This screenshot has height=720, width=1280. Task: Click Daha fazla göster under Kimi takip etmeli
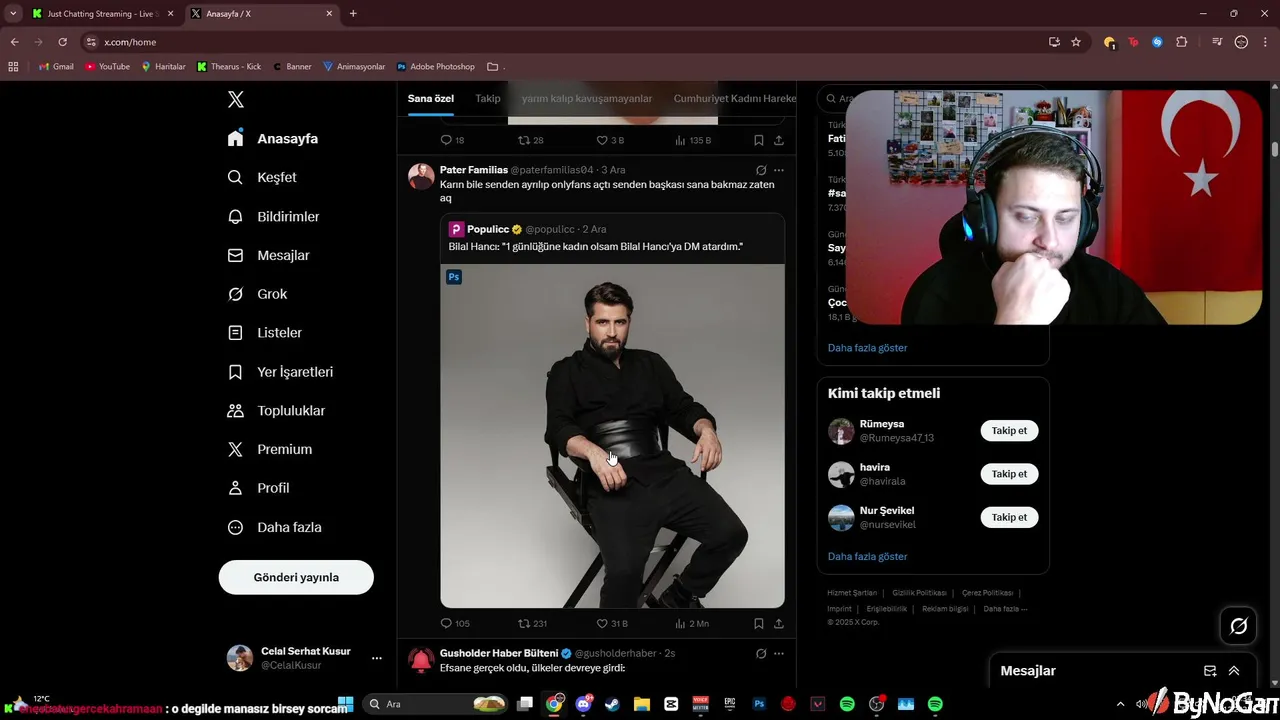(867, 556)
